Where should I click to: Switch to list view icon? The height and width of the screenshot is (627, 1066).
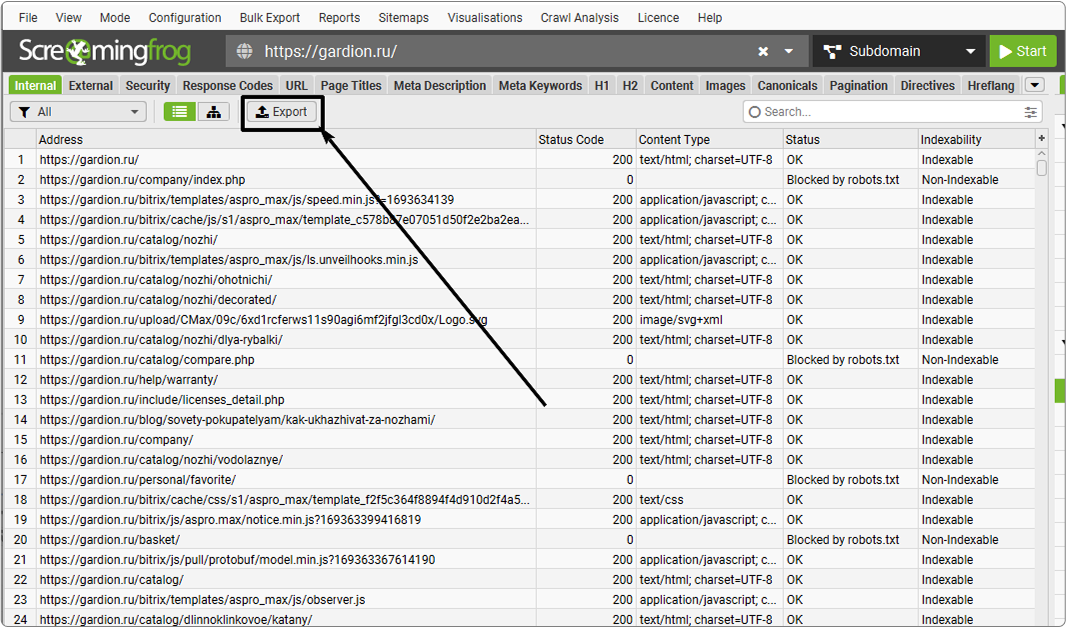[179, 112]
